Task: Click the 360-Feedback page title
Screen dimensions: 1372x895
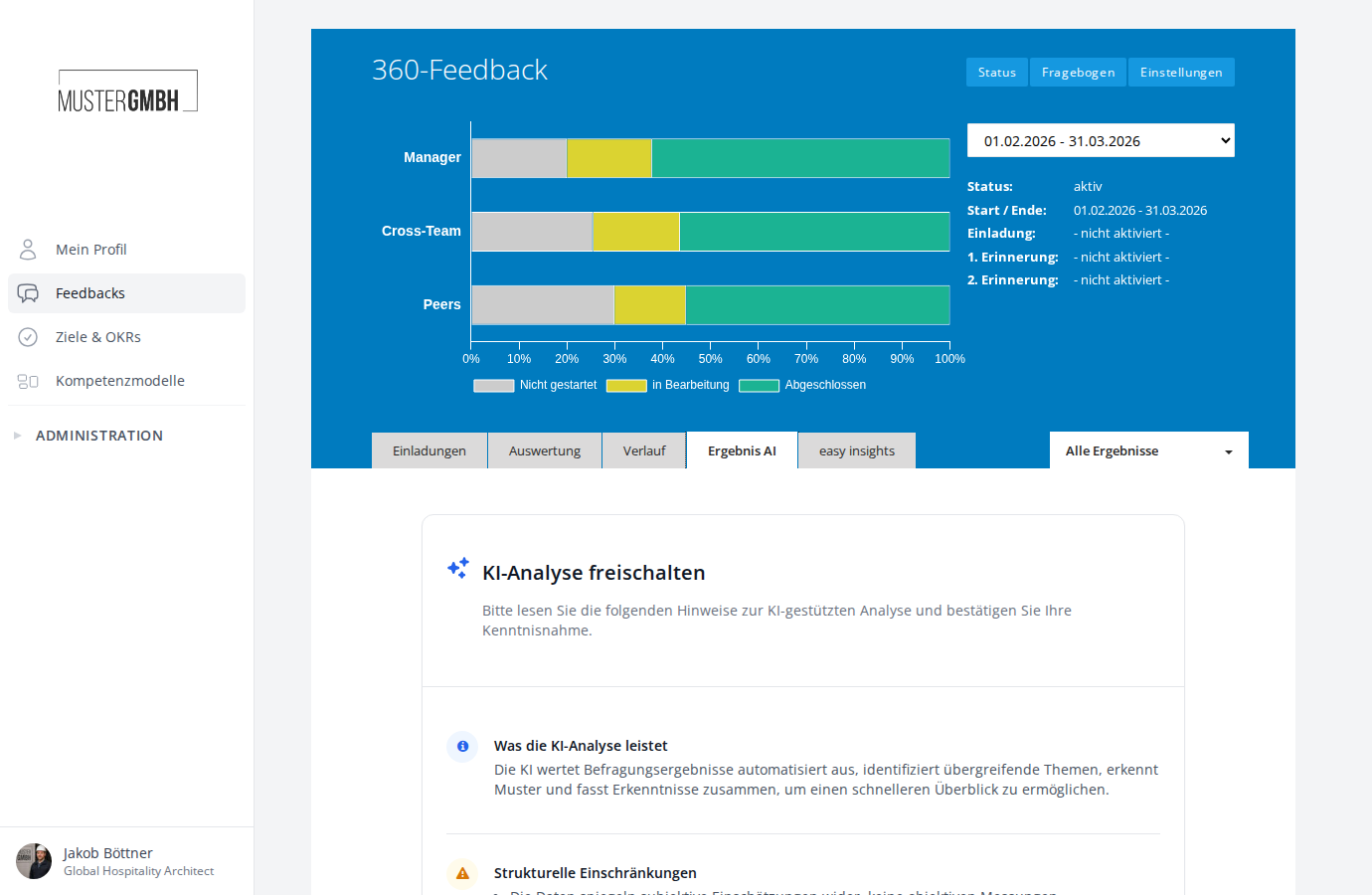Action: click(459, 70)
